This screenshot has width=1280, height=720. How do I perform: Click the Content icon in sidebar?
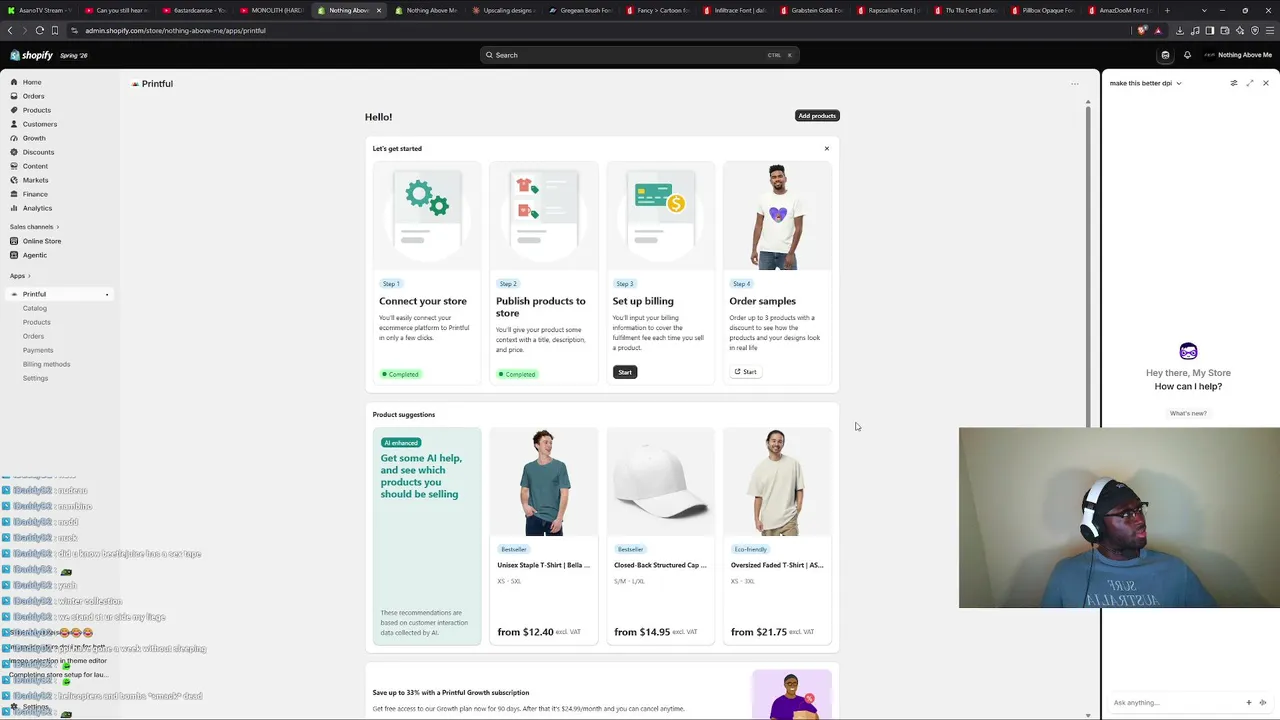14,166
